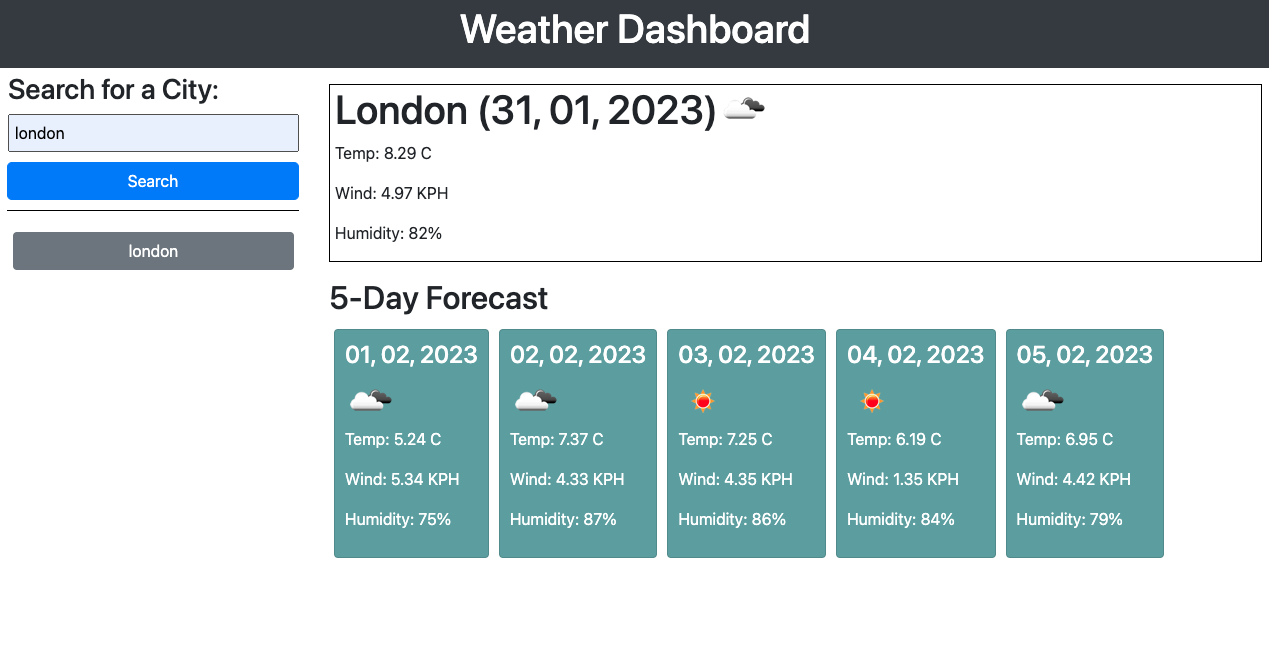1269x648 pixels.
Task: Click Temp: 8.29 C in current weather
Action: 383,153
